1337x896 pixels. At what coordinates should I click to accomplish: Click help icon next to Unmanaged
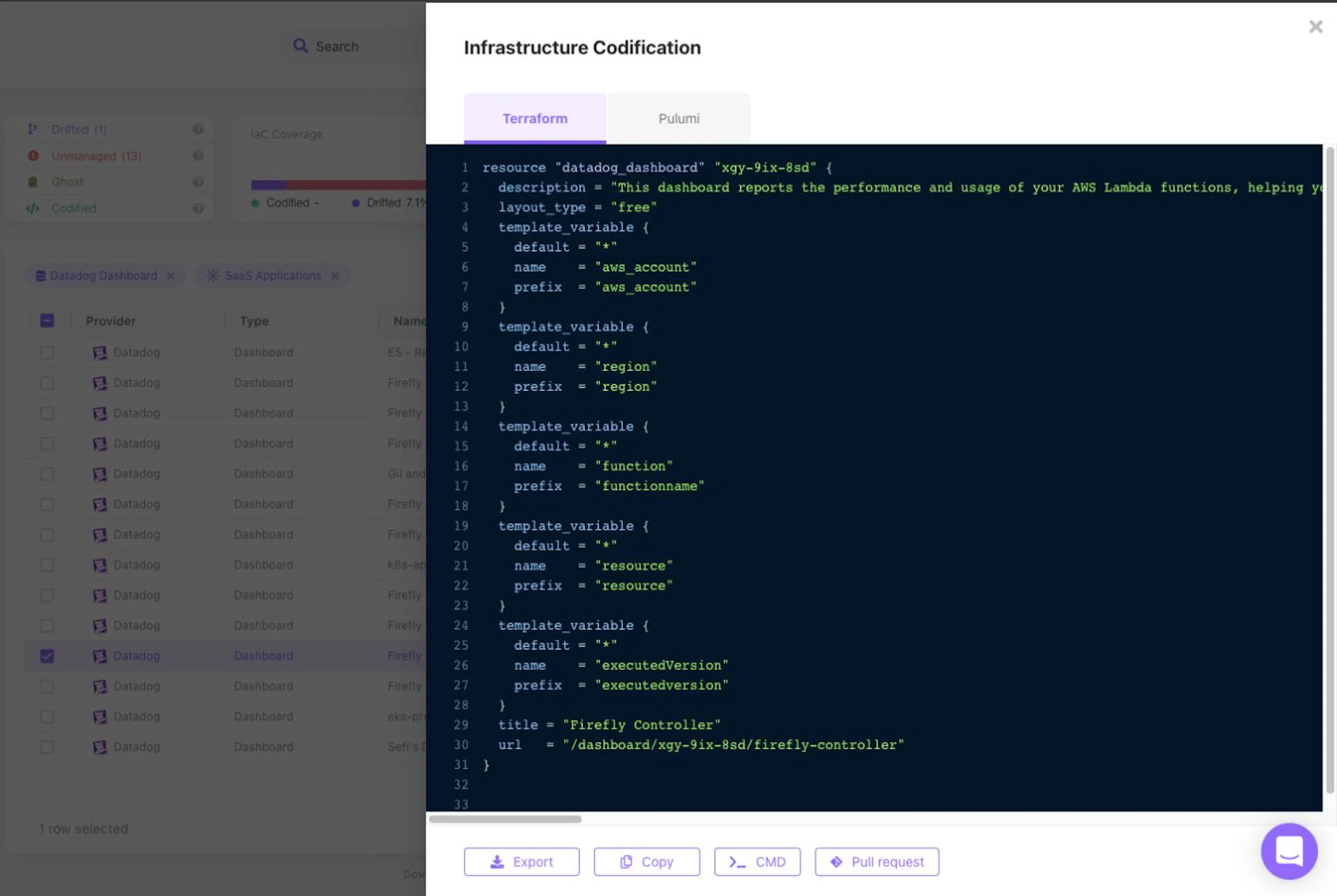pos(198,155)
